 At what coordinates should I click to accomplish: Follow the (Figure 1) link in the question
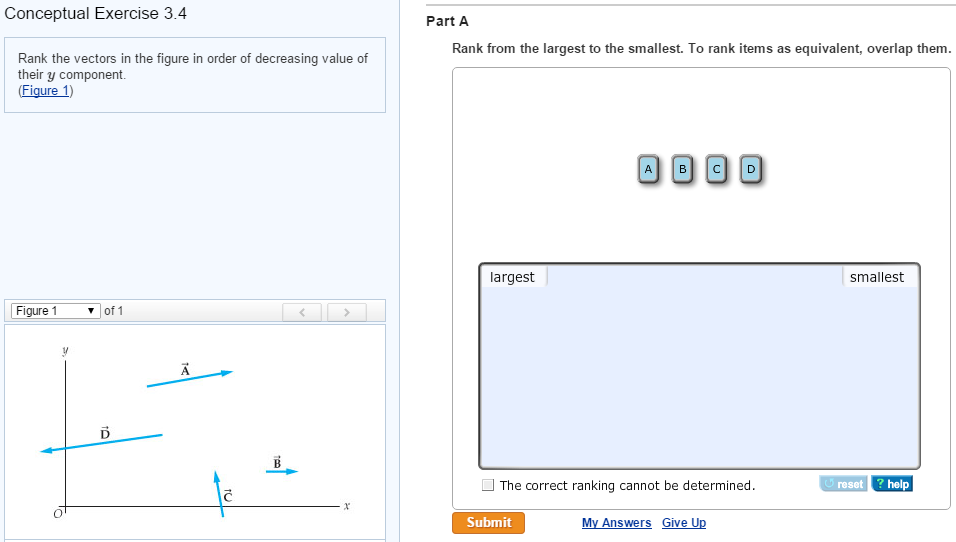point(46,91)
